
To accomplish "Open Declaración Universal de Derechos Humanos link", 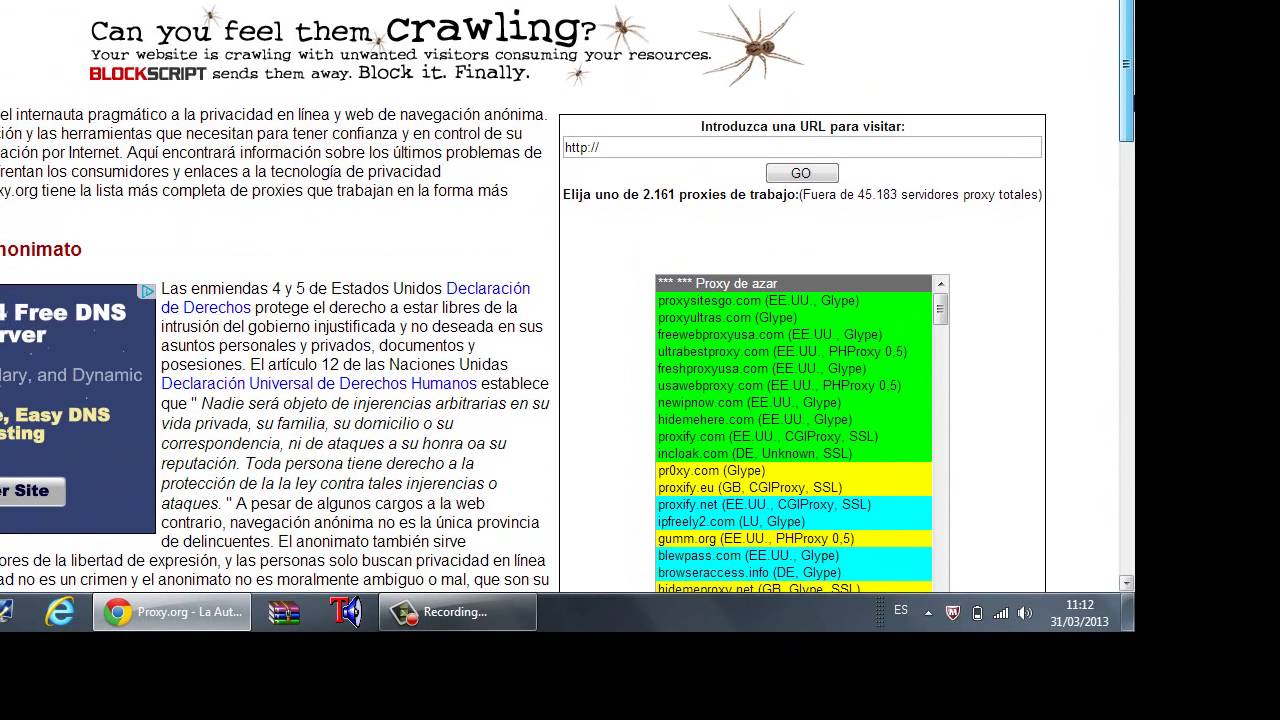I will click(x=319, y=383).
